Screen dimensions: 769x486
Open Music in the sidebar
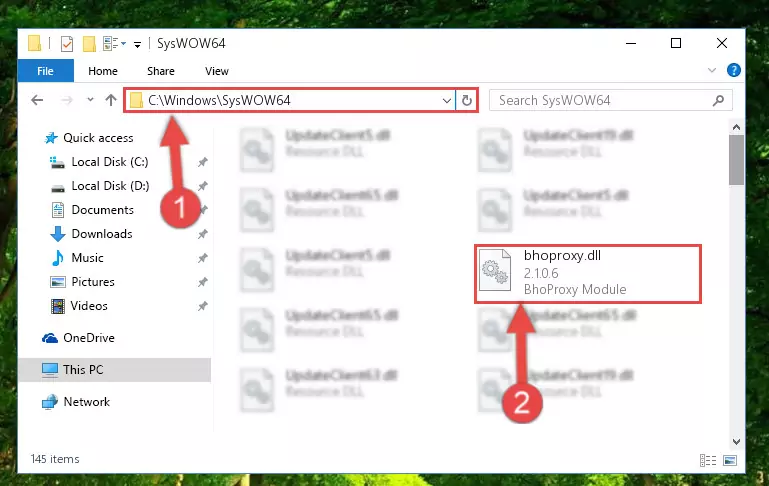[87, 258]
